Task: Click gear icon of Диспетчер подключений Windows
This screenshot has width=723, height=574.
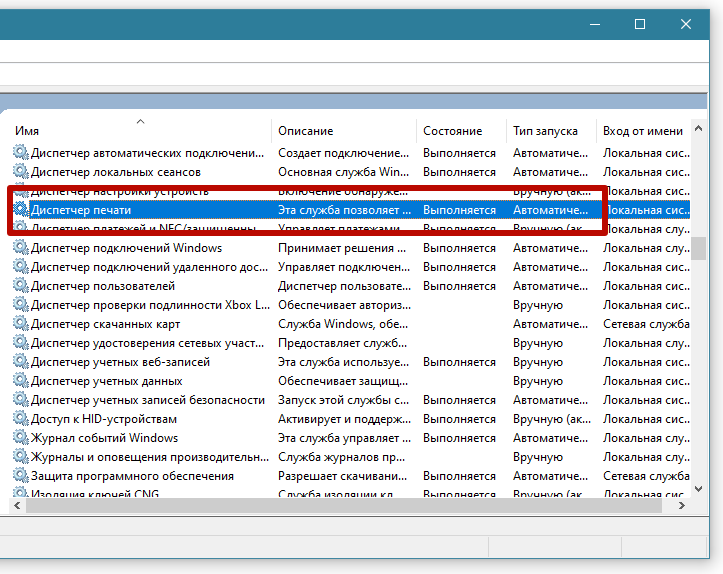Action: (x=20, y=248)
